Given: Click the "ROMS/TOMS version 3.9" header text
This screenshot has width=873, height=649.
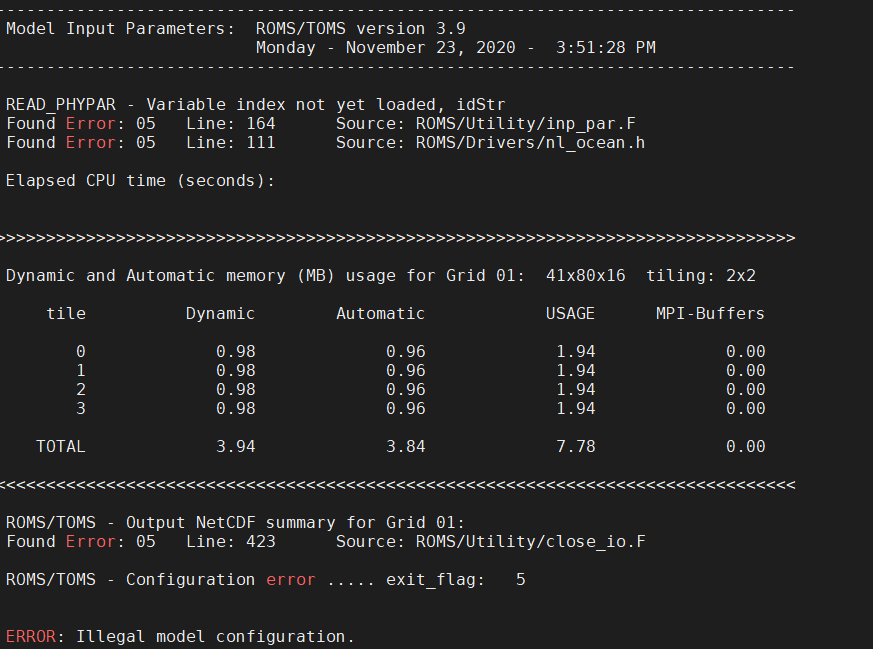Looking at the screenshot, I should 360,28.
